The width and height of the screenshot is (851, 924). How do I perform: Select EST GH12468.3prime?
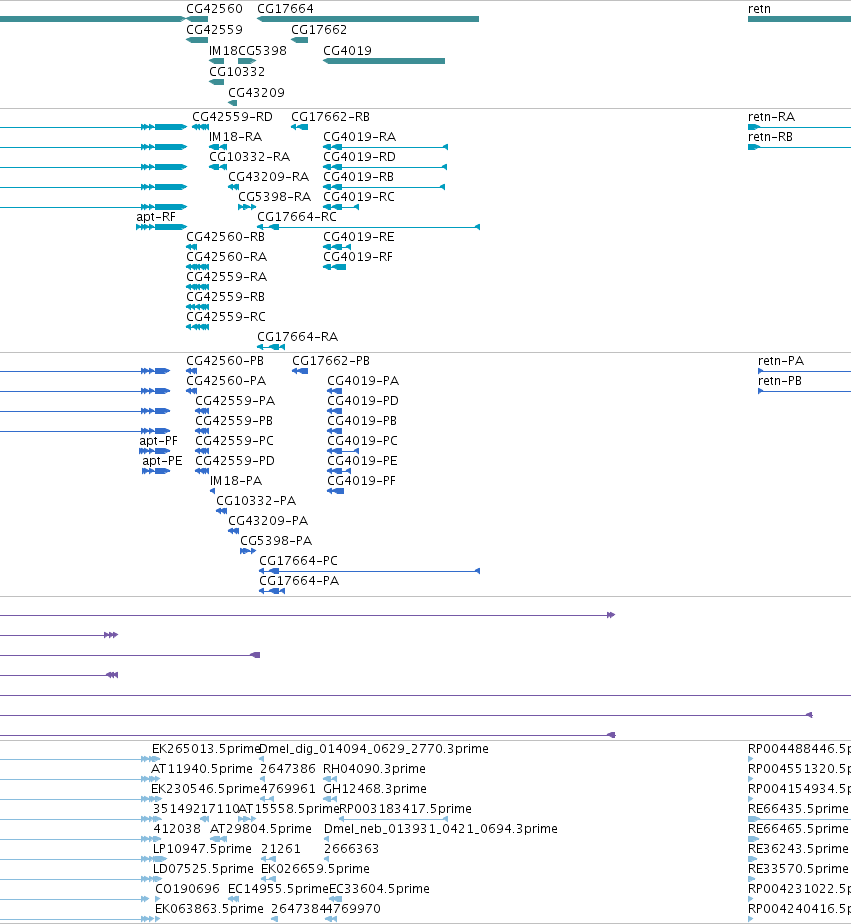click(x=374, y=788)
